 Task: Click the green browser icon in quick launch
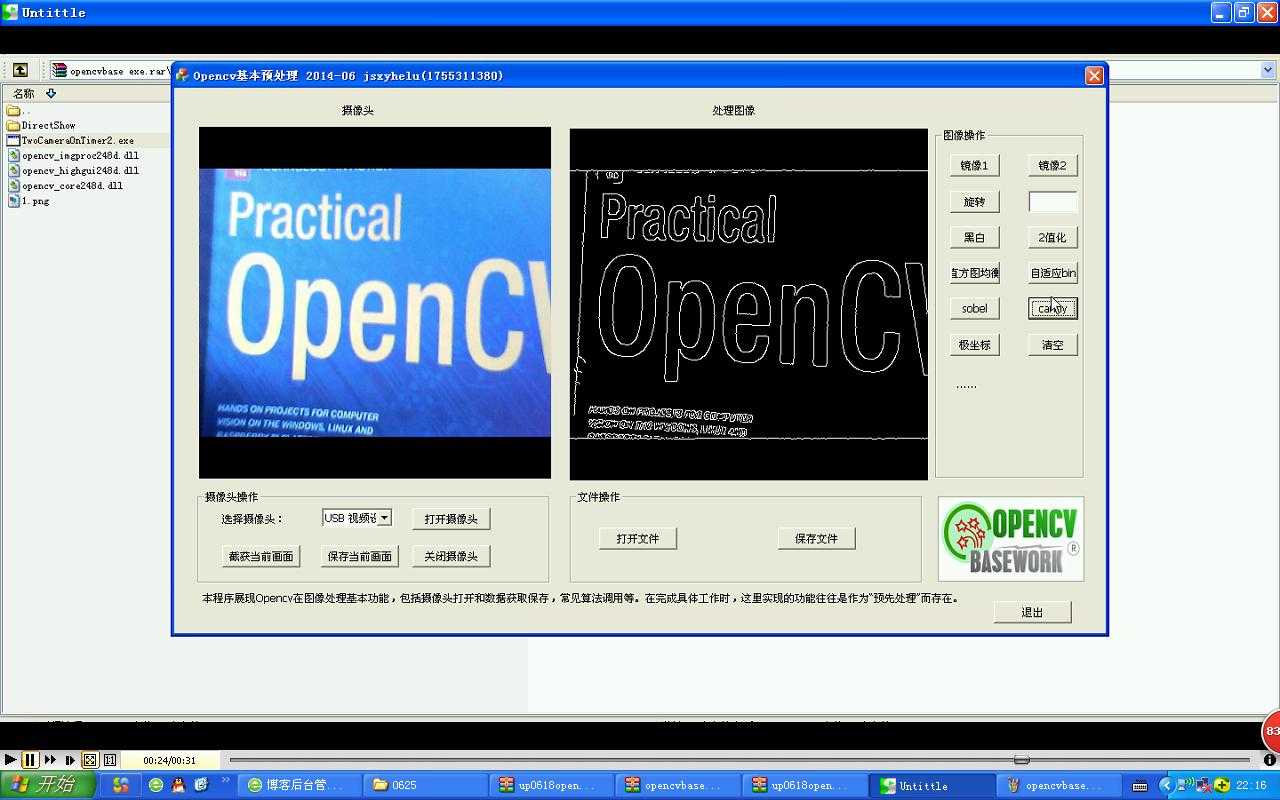156,785
